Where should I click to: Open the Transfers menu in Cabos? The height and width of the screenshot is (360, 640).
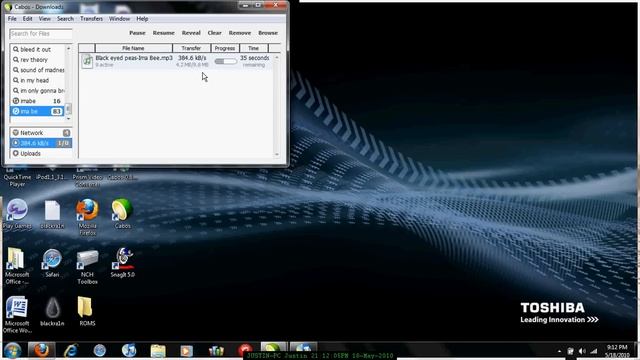point(91,19)
